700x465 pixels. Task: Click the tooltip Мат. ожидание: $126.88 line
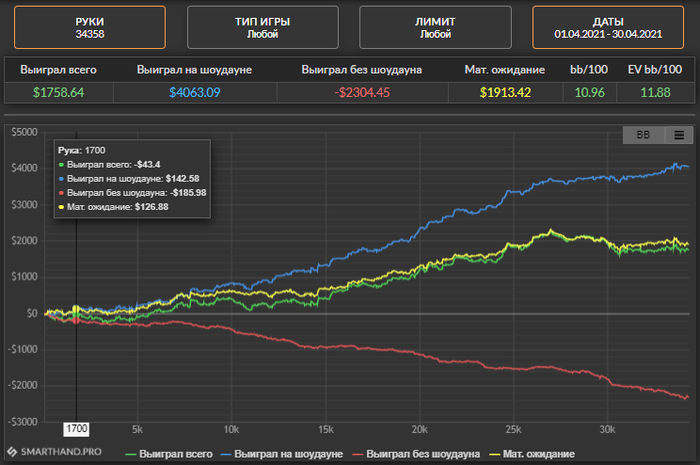pyautogui.click(x=113, y=207)
